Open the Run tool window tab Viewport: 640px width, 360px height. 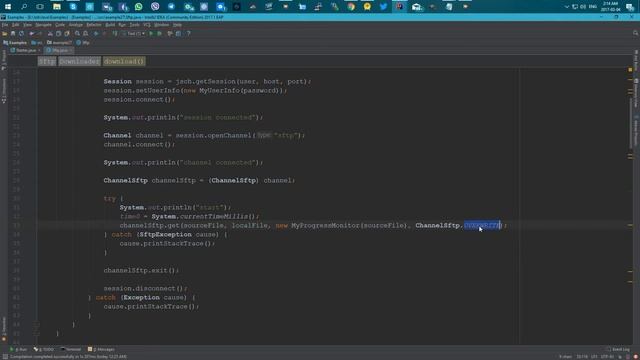(18, 349)
